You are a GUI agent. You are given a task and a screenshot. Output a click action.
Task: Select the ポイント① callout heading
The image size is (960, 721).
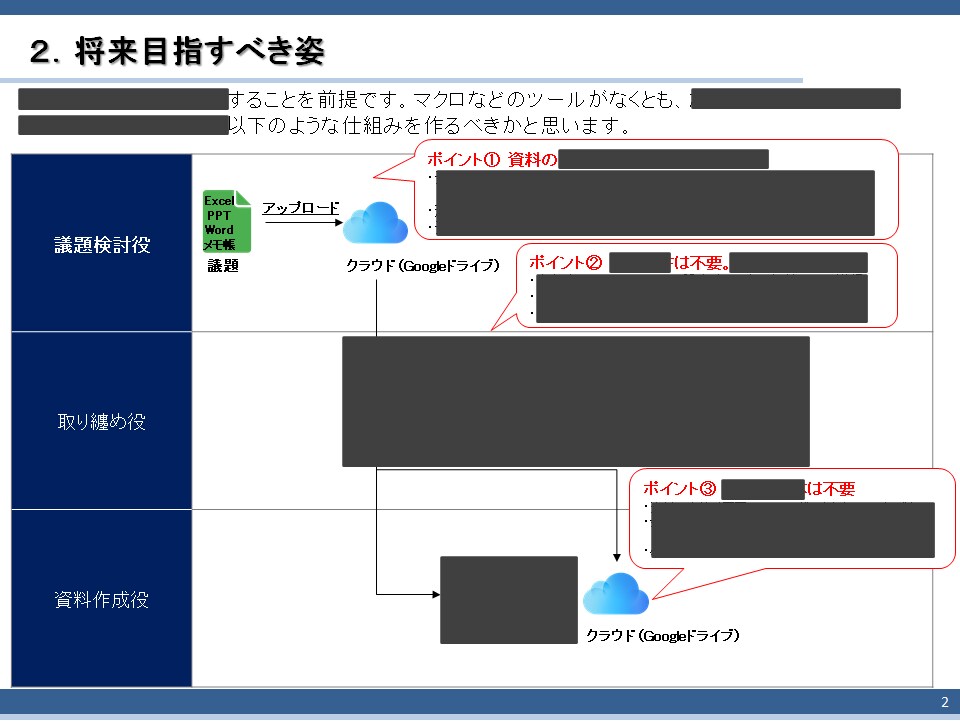492,159
